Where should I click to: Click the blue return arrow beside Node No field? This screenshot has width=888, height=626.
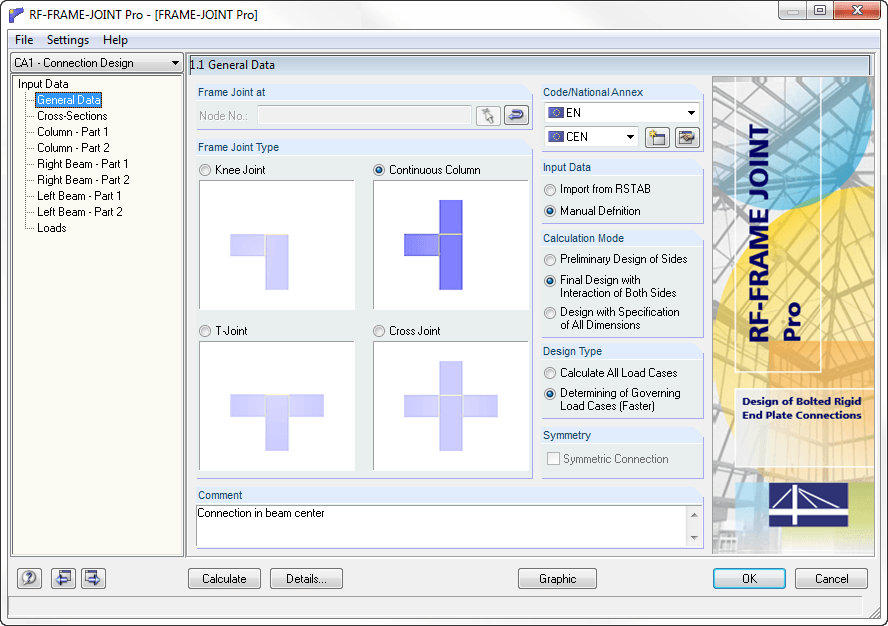coord(516,115)
